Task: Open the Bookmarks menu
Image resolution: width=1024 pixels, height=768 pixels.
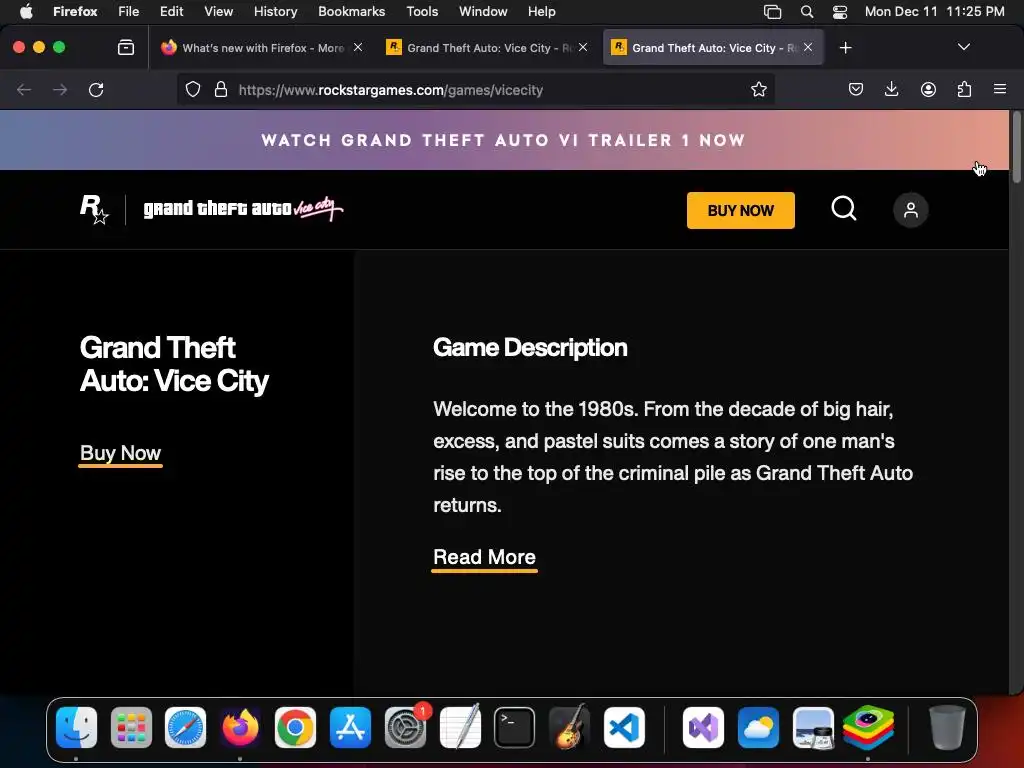Action: click(x=351, y=11)
